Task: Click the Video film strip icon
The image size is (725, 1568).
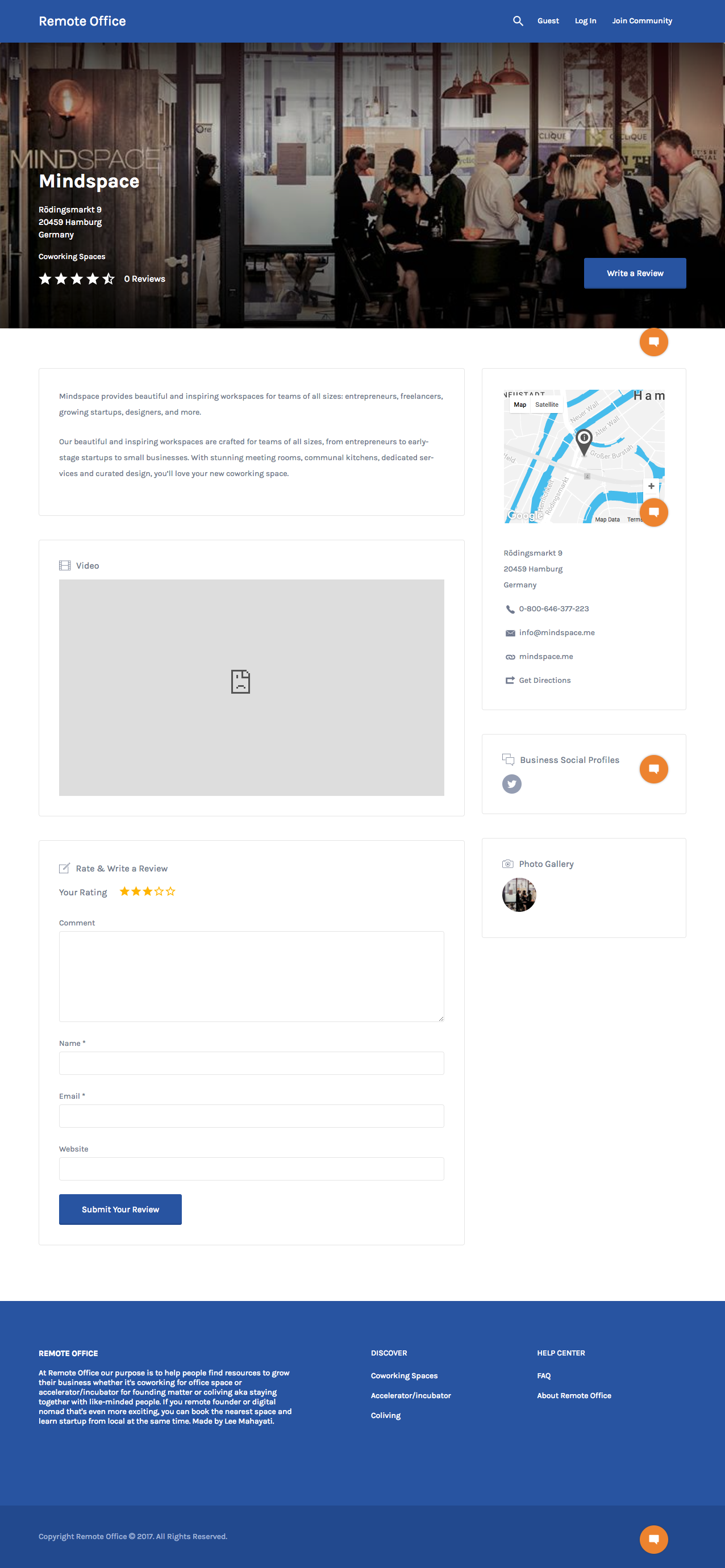Action: (65, 565)
